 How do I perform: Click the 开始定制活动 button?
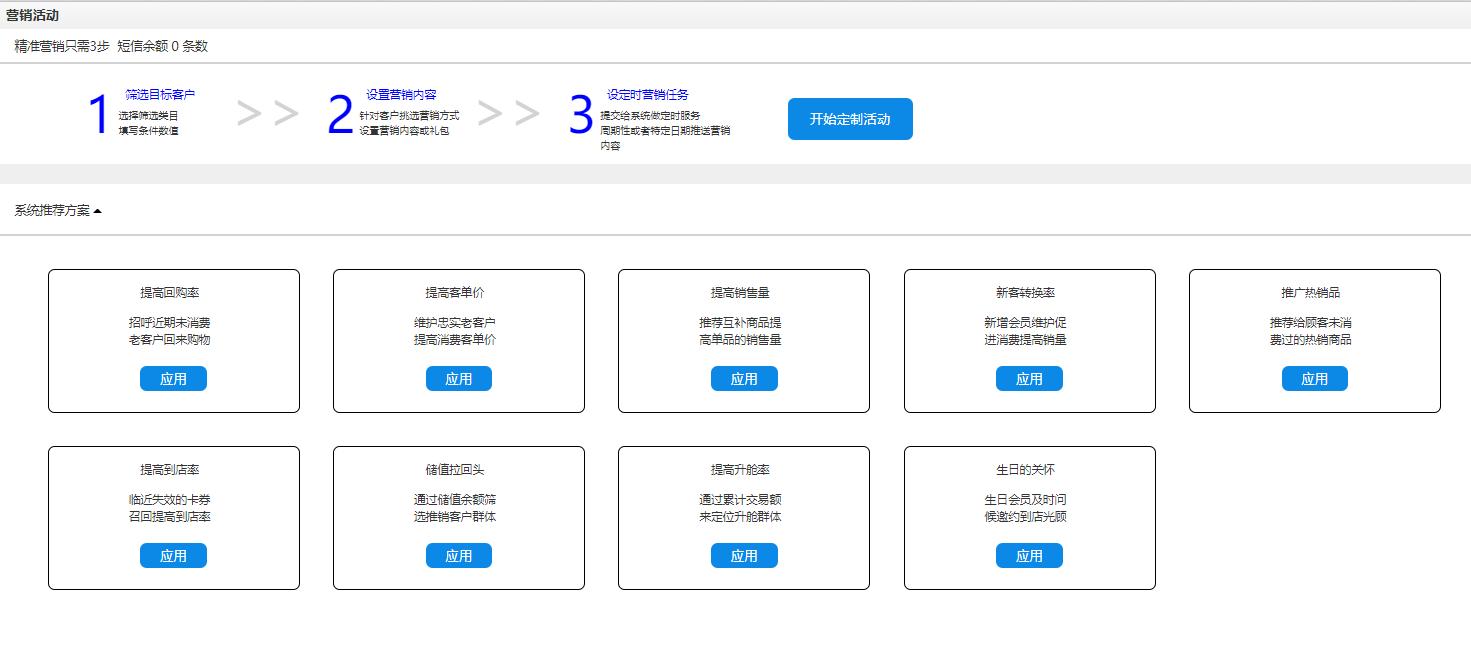[849, 118]
